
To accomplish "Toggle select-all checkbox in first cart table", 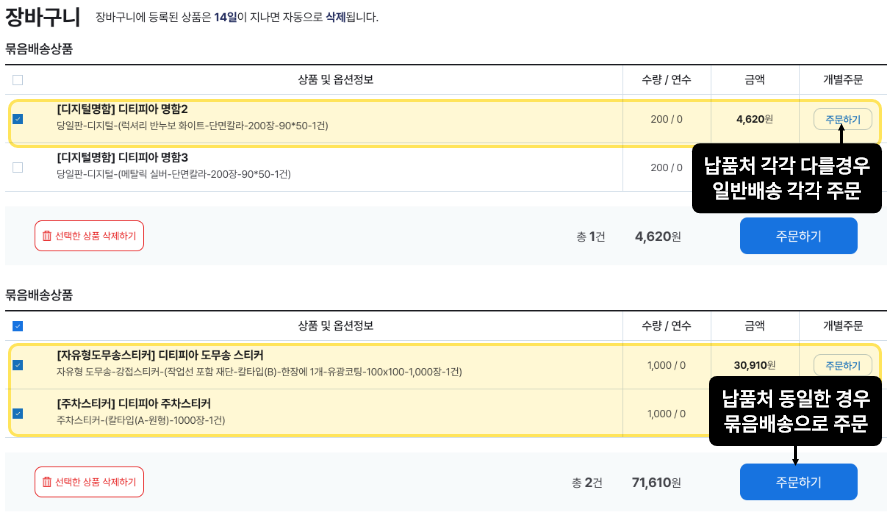I will pyautogui.click(x=18, y=80).
